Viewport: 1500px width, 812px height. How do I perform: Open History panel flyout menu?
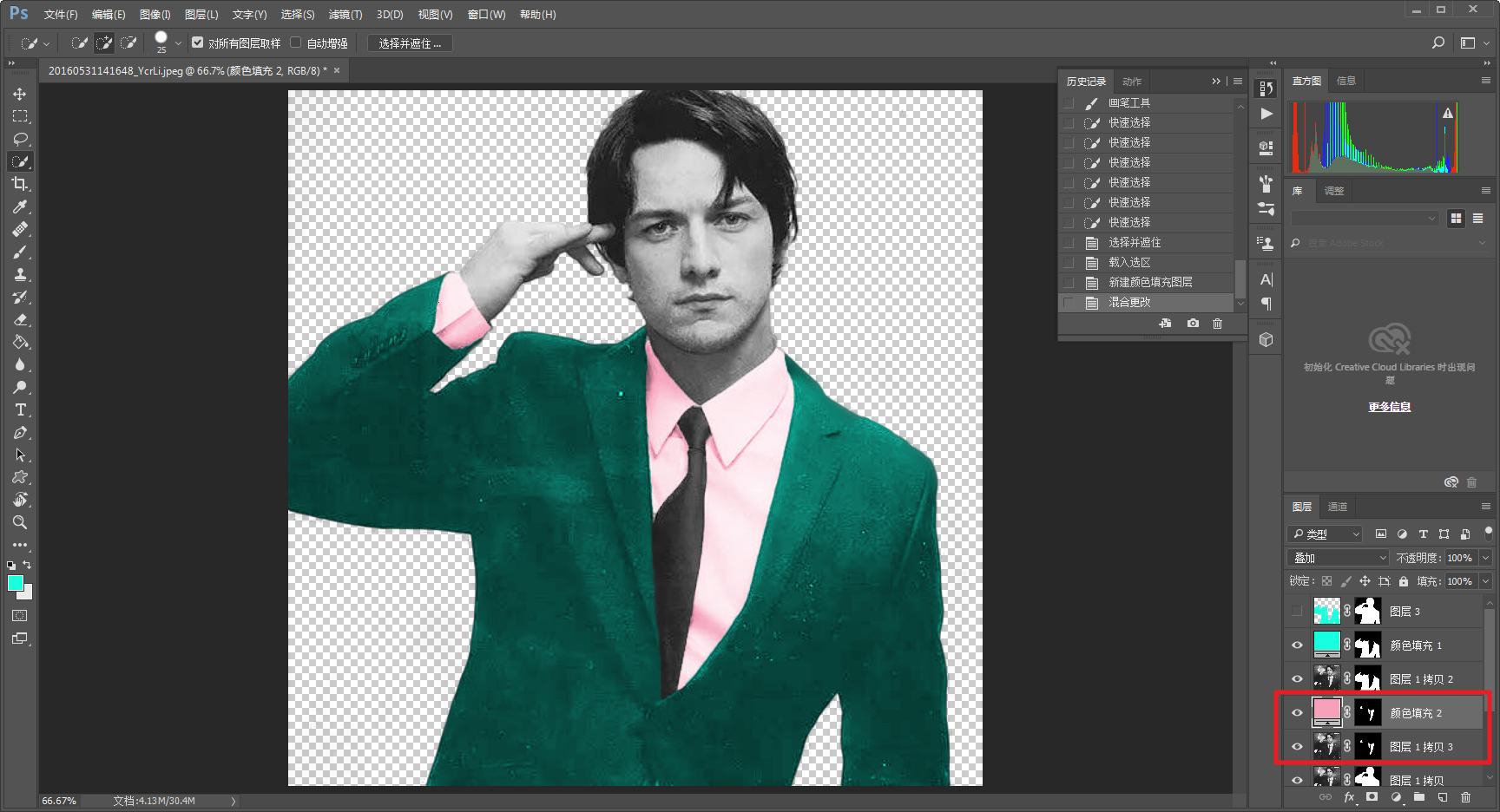coord(1238,81)
